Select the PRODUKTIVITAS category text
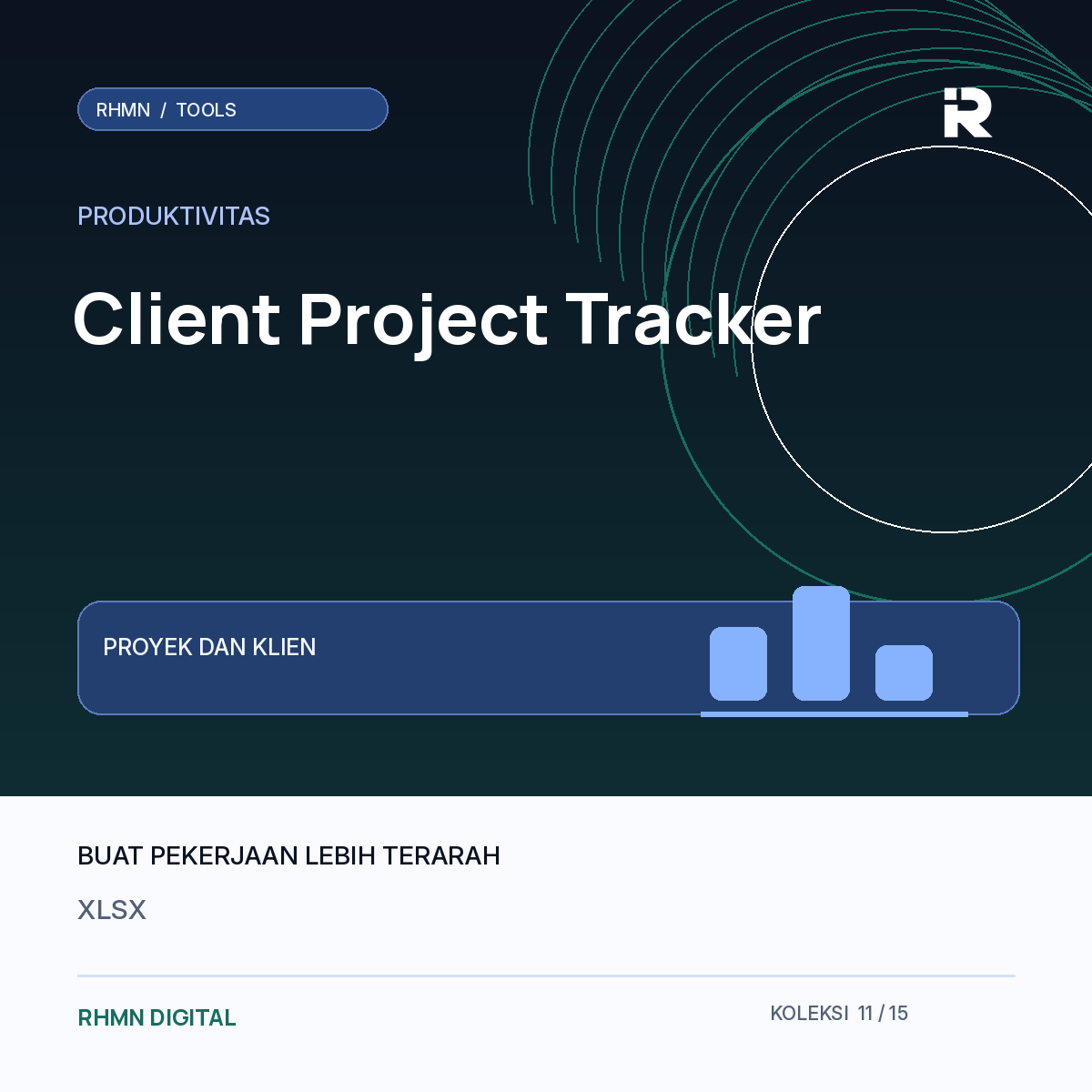 (174, 217)
